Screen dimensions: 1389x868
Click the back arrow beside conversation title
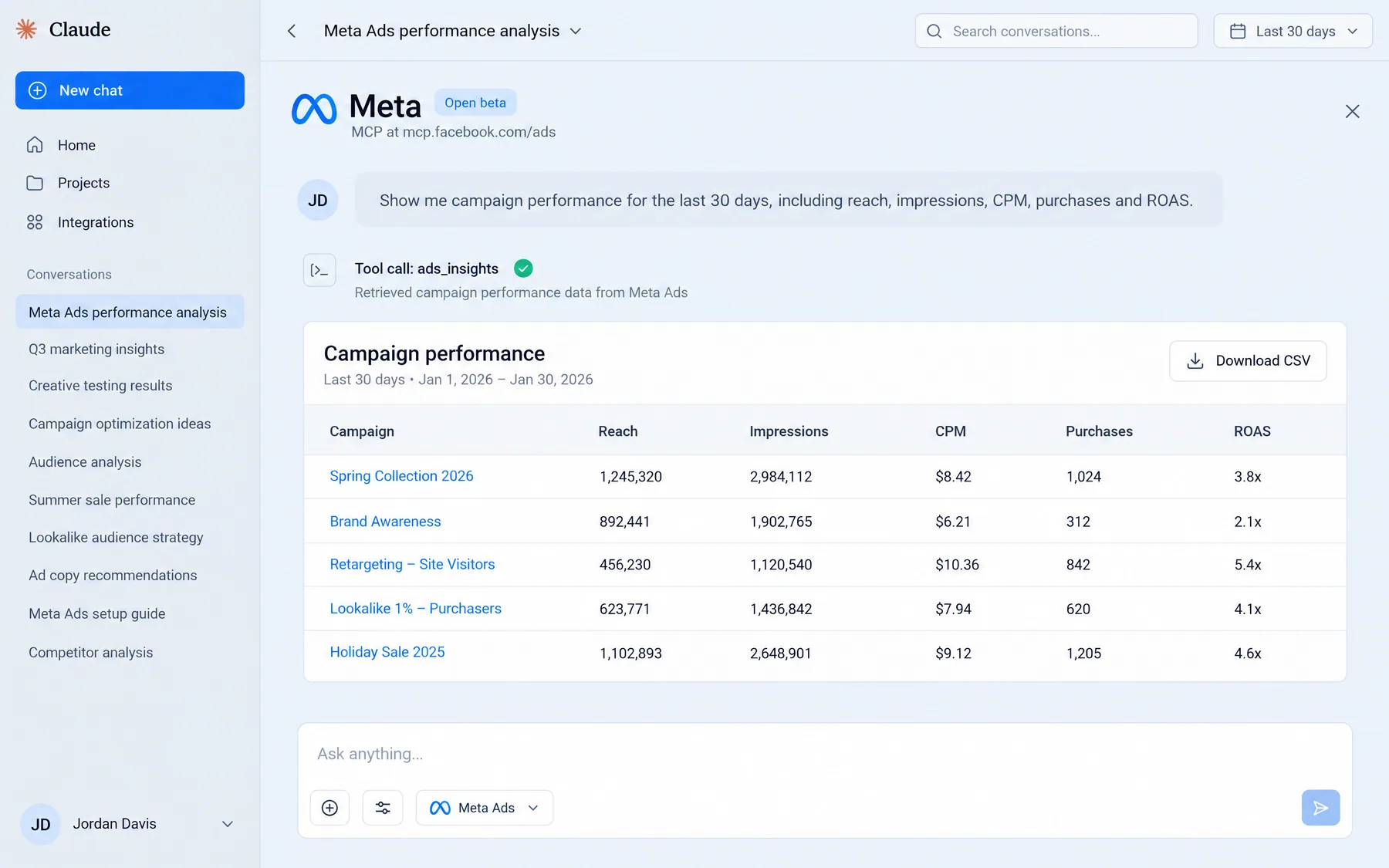292,31
